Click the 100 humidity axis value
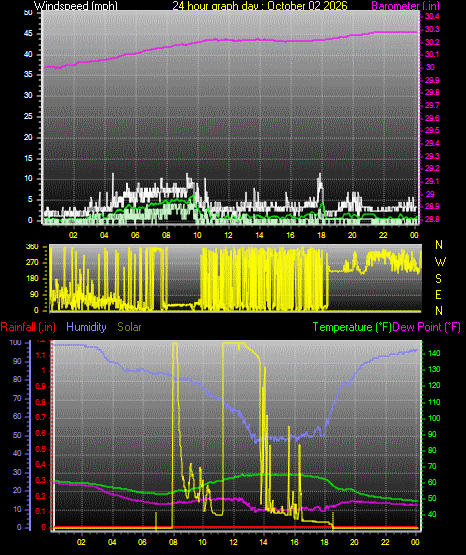466x555 pixels. pyautogui.click(x=16, y=342)
